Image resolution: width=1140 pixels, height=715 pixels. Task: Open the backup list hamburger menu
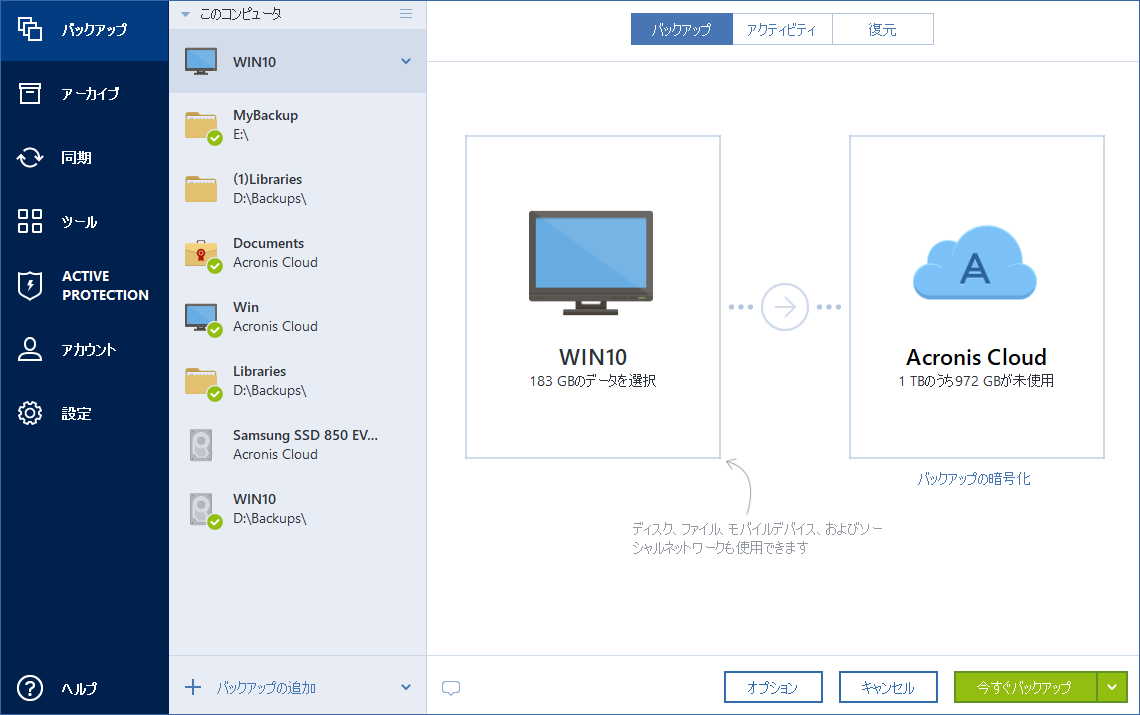tap(406, 14)
